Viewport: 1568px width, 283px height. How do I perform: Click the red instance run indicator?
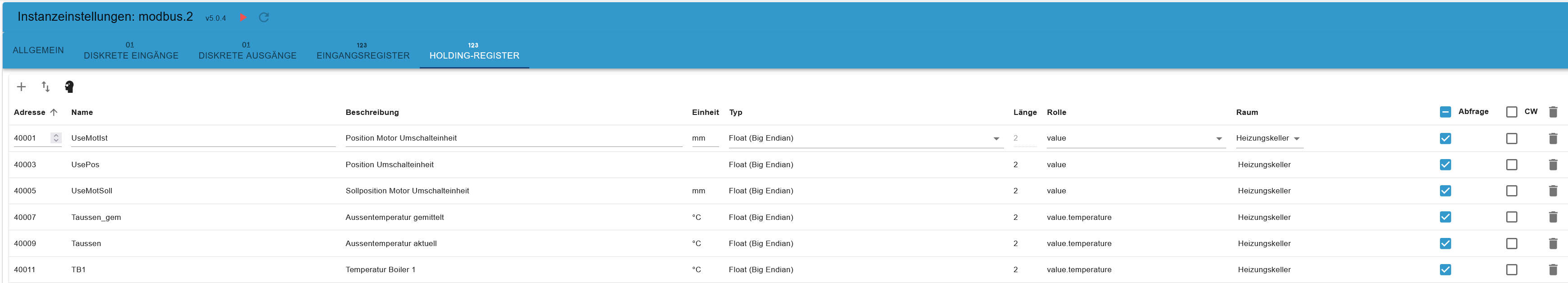click(x=243, y=17)
